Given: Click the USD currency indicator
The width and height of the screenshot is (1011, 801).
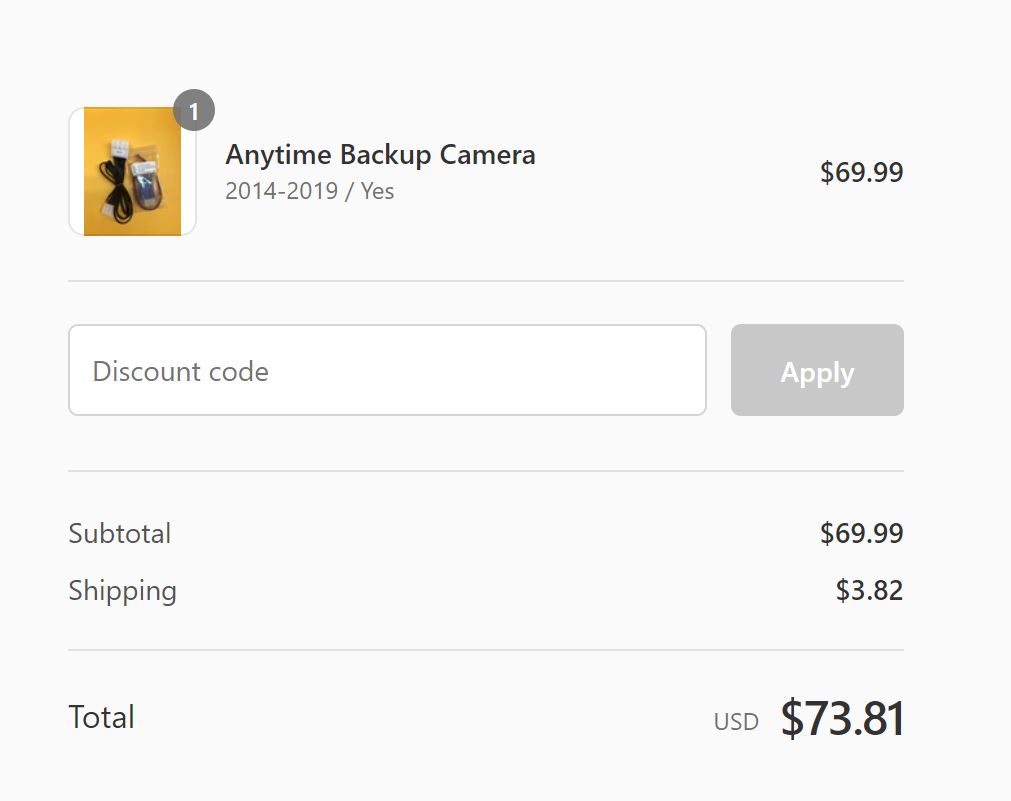Looking at the screenshot, I should click(736, 722).
